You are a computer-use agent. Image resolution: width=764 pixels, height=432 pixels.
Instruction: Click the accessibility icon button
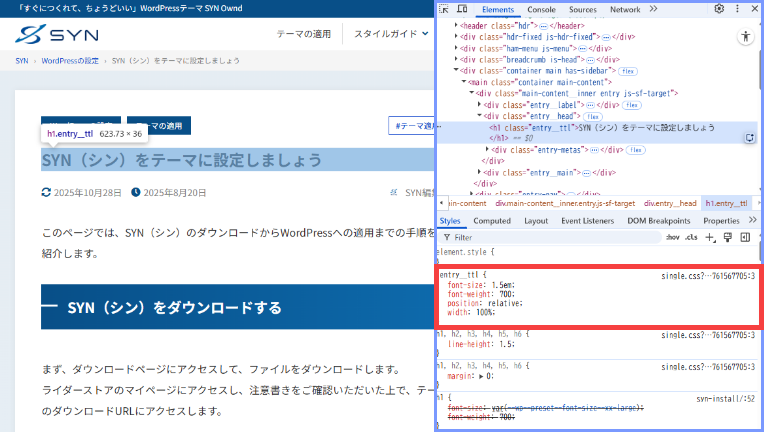746,36
